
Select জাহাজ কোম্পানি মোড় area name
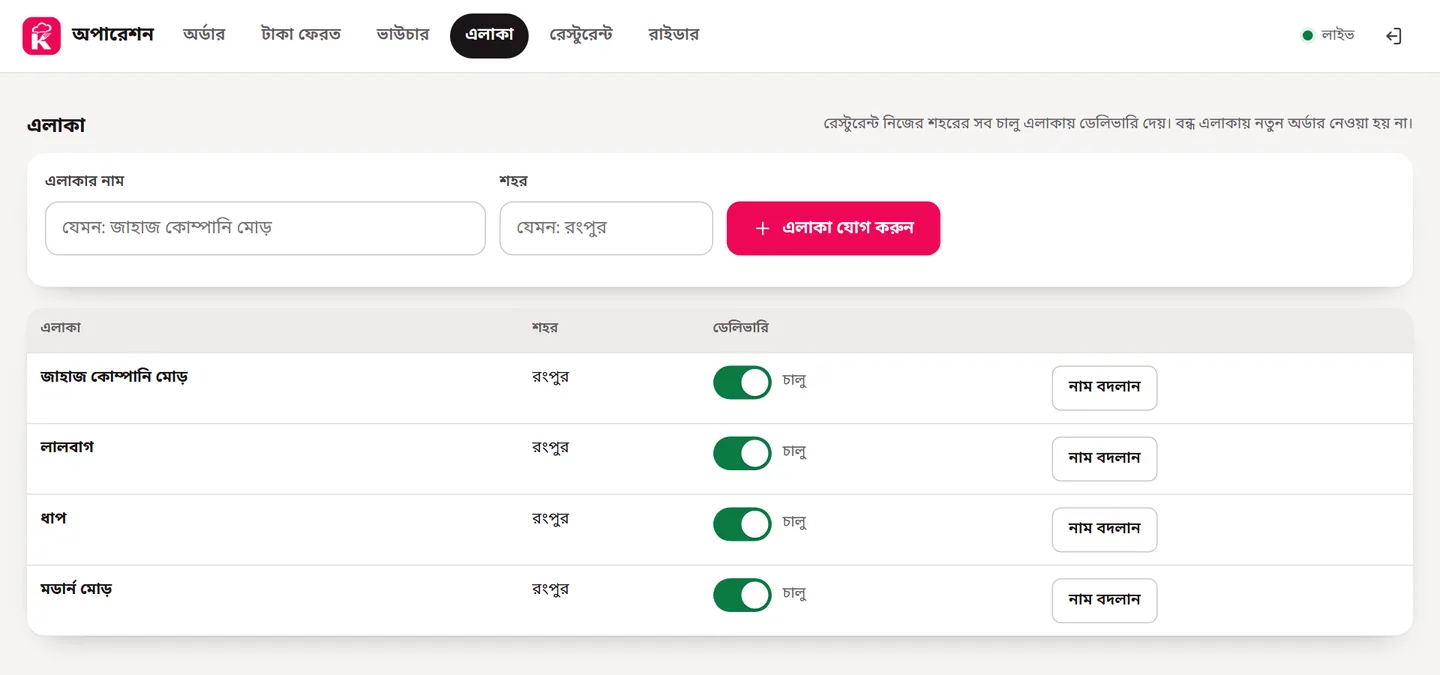click(x=114, y=377)
